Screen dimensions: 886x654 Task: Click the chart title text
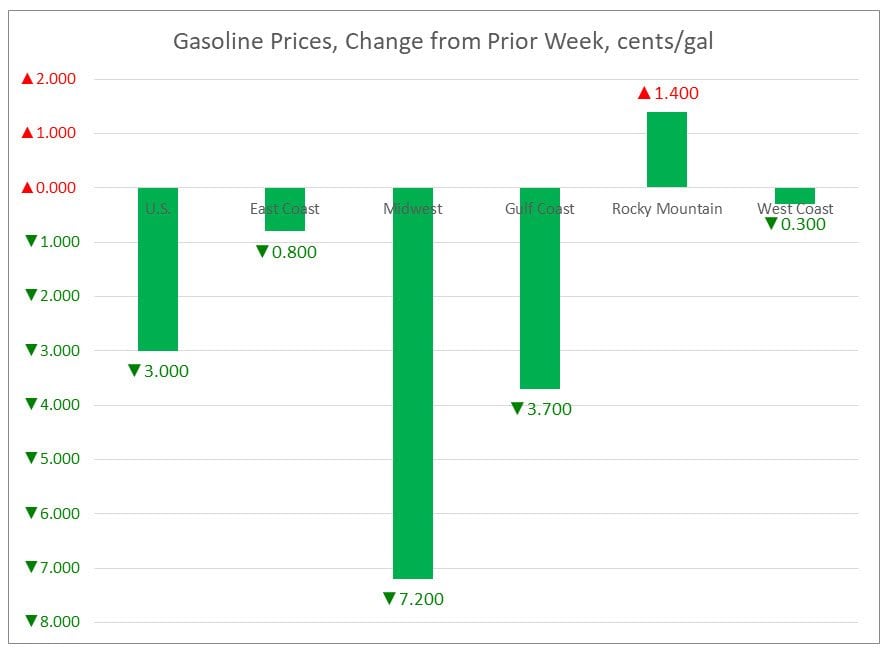pos(442,42)
